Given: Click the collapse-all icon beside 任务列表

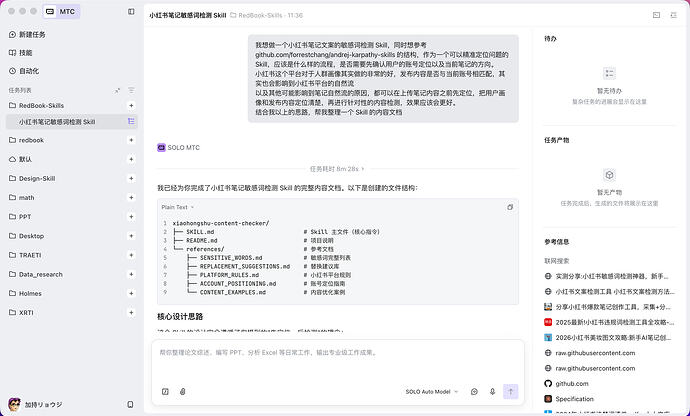Looking at the screenshot, I should [117, 90].
